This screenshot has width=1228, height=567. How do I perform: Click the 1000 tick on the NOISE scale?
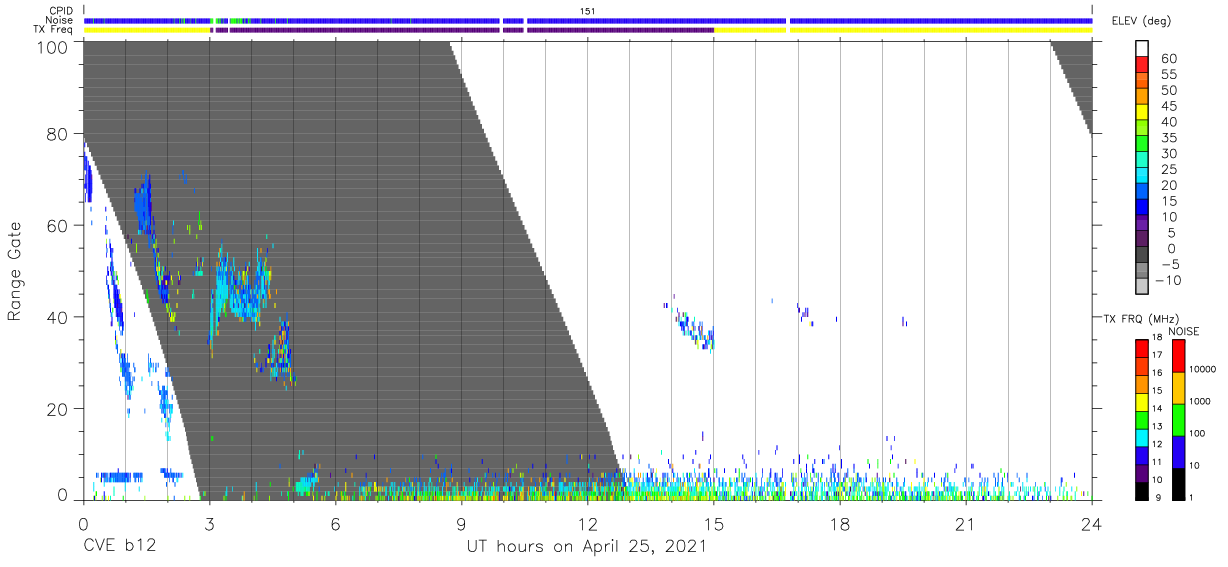coord(1198,401)
